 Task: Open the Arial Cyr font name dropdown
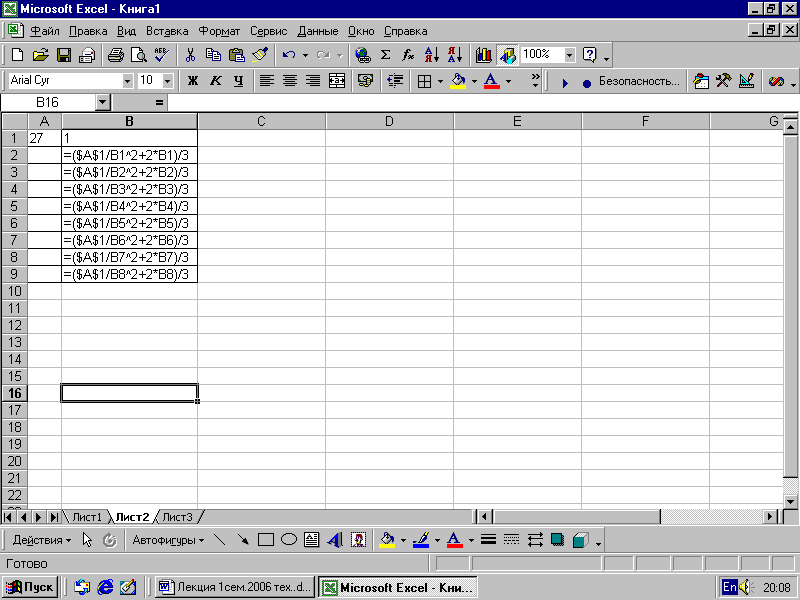tap(128, 81)
